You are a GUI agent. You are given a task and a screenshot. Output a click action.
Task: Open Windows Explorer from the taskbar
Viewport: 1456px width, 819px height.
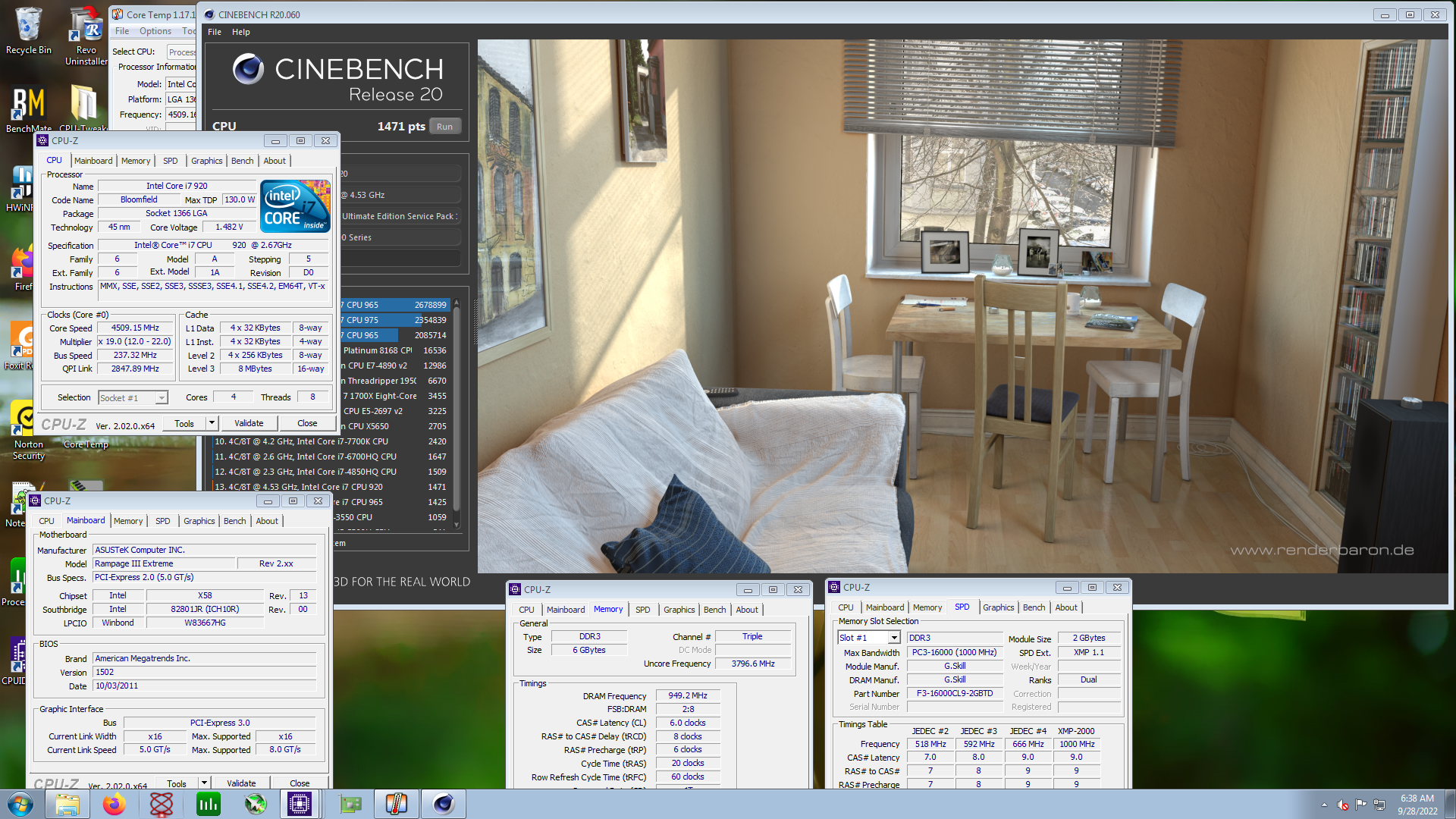point(67,804)
